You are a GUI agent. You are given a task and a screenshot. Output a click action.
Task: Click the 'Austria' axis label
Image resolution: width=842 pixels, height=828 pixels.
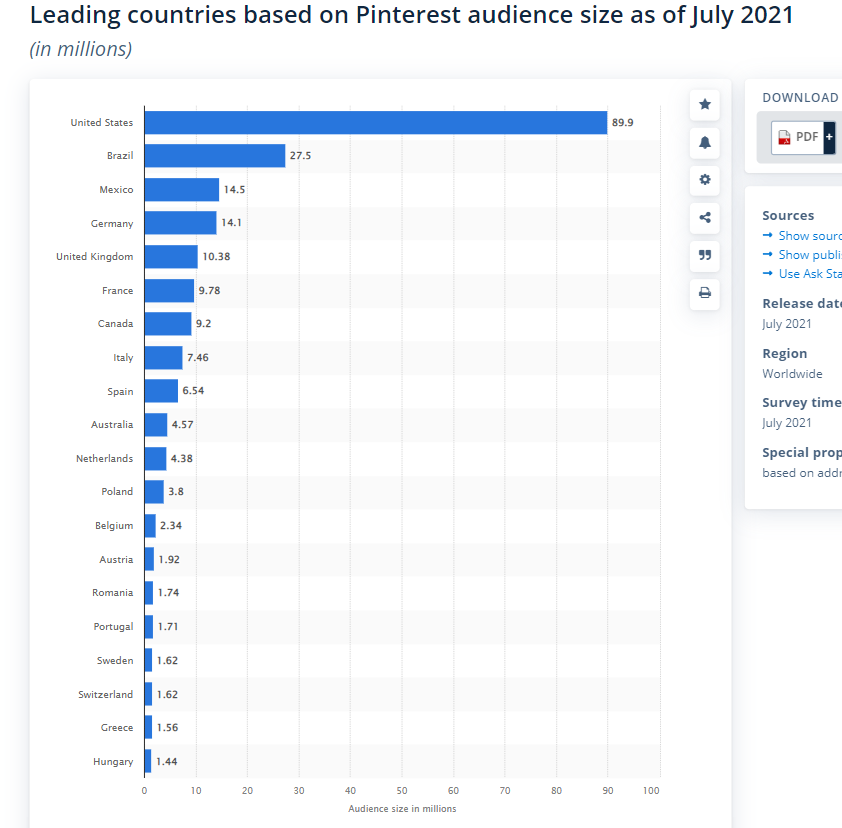[x=116, y=560]
